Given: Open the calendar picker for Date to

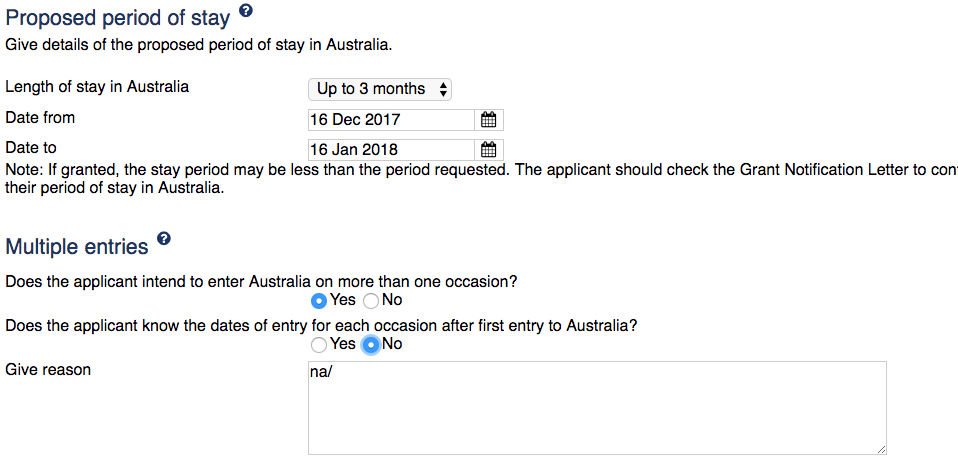Looking at the screenshot, I should click(x=488, y=150).
